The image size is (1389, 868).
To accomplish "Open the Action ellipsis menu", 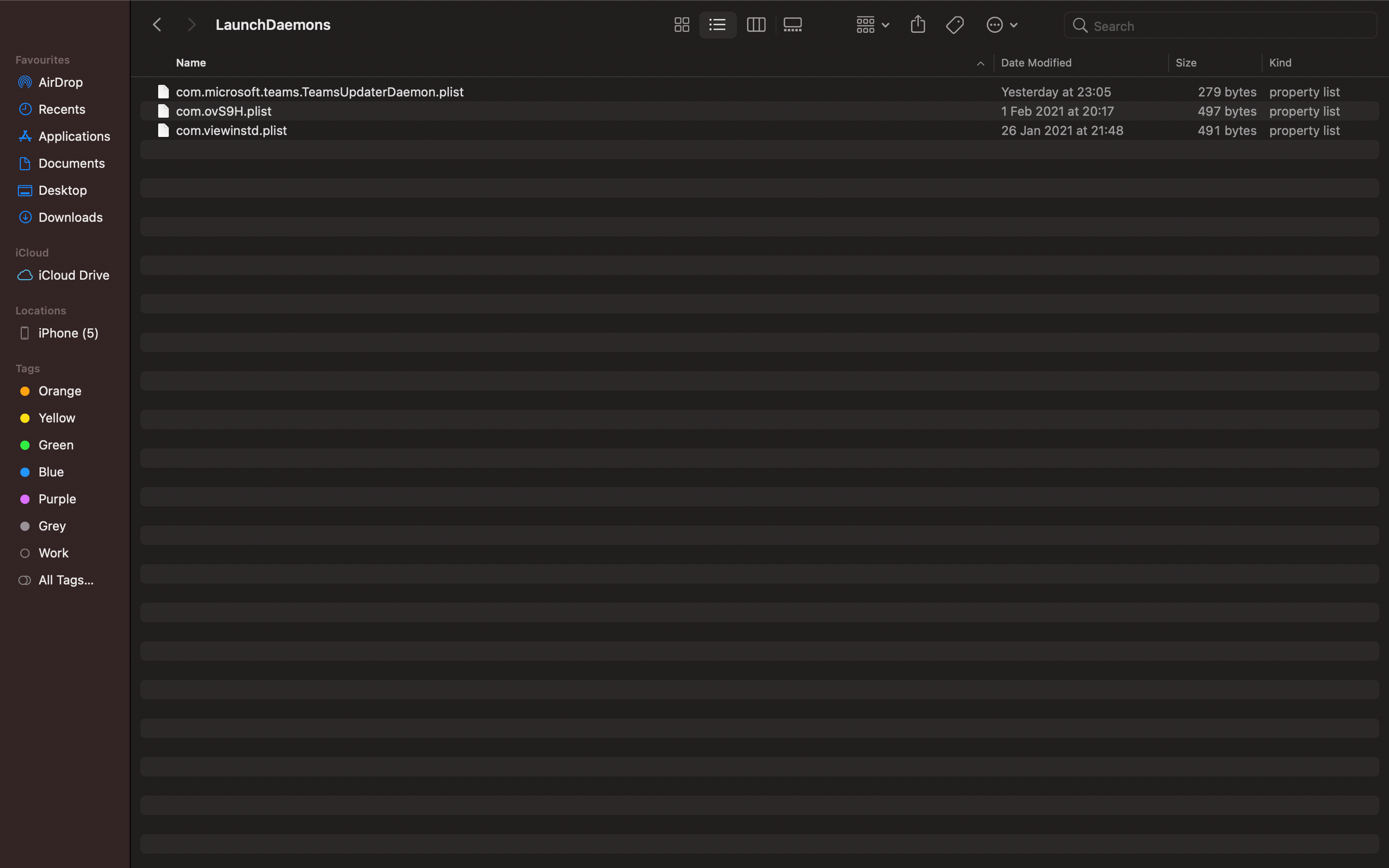I will point(1002,25).
